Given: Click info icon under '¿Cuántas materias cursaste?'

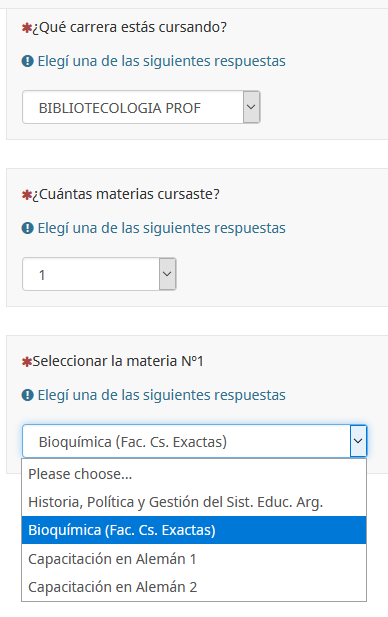Looking at the screenshot, I should [27, 228].
